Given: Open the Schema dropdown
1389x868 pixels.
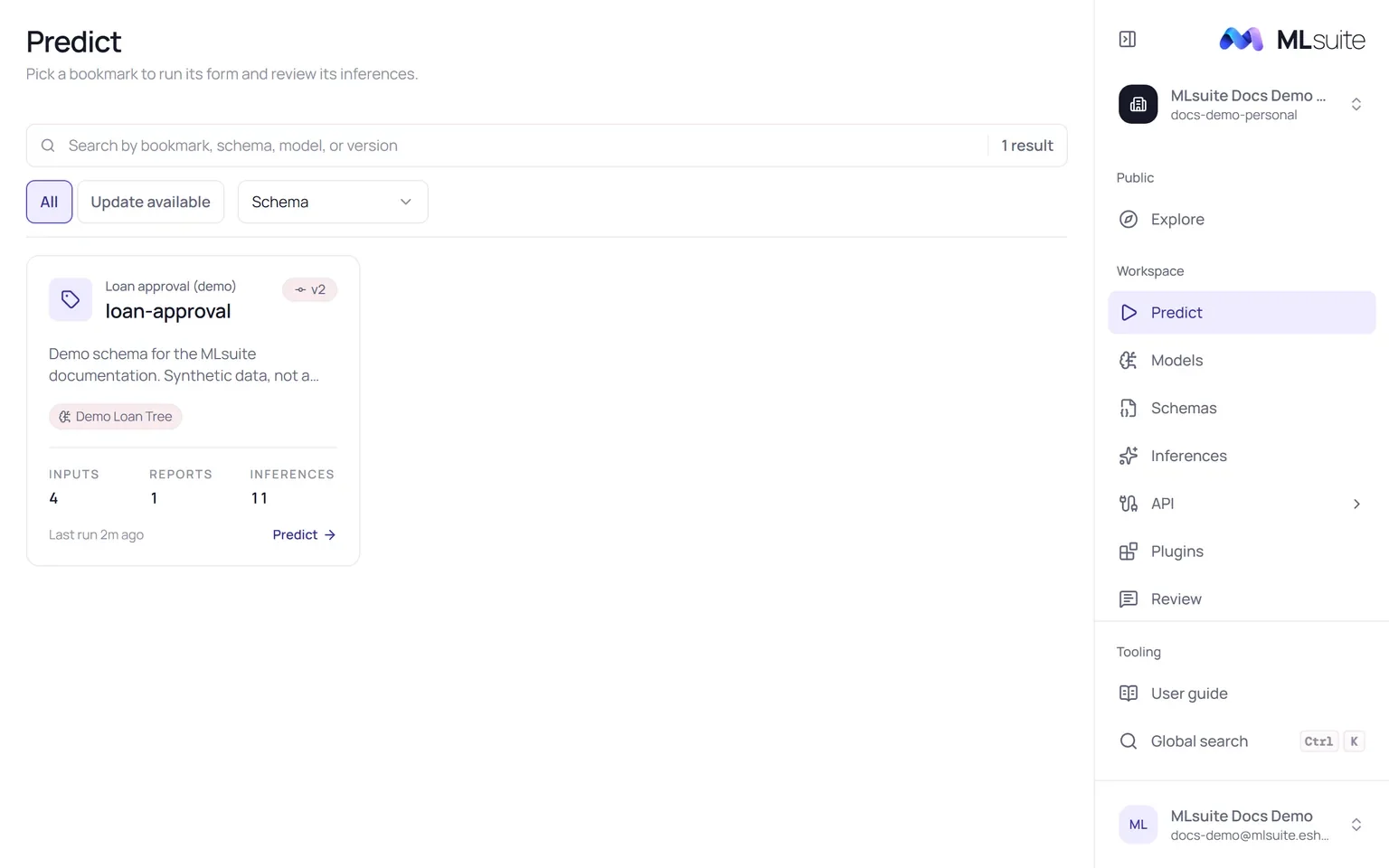Looking at the screenshot, I should click(333, 202).
